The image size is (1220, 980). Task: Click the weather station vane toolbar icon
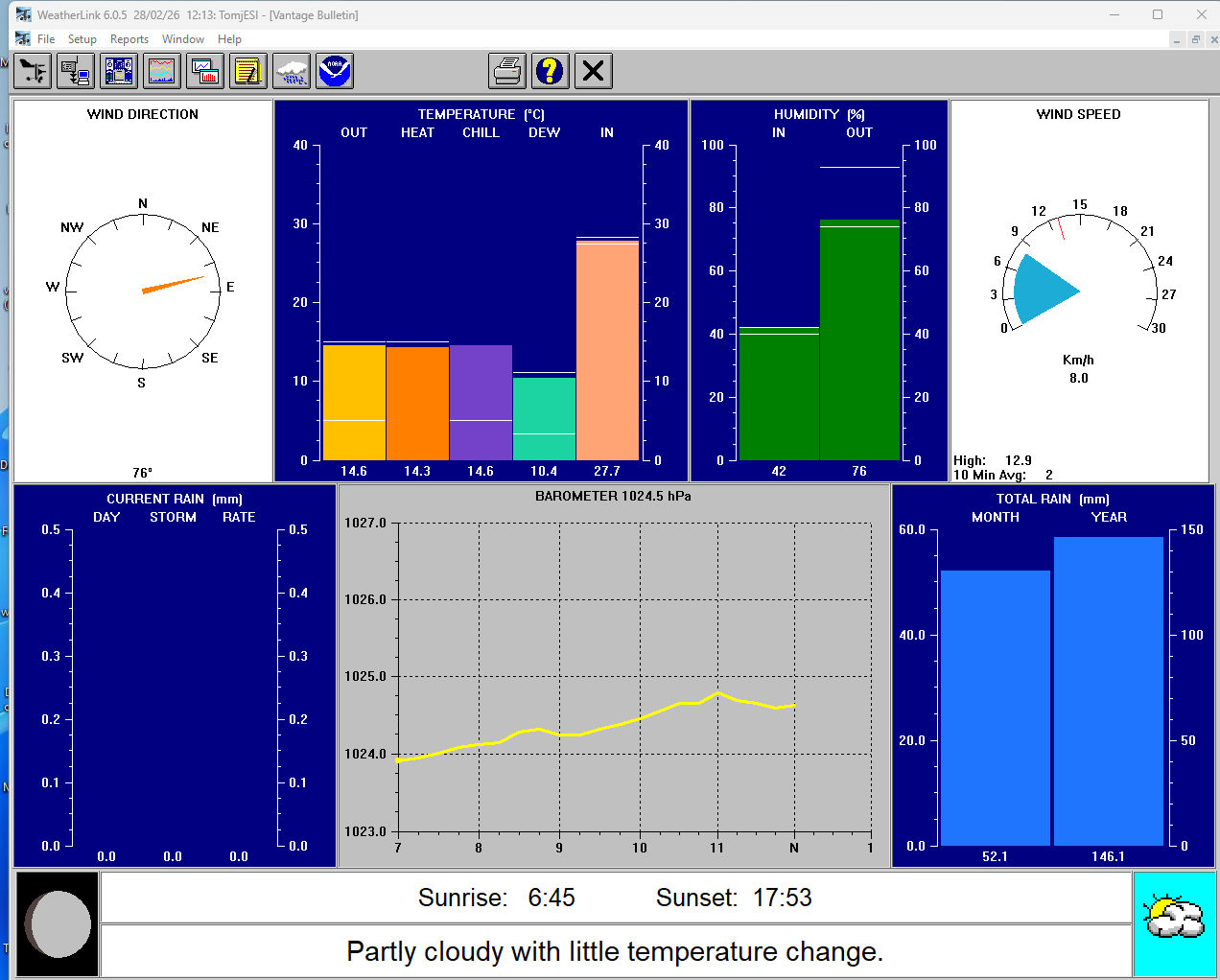(33, 71)
